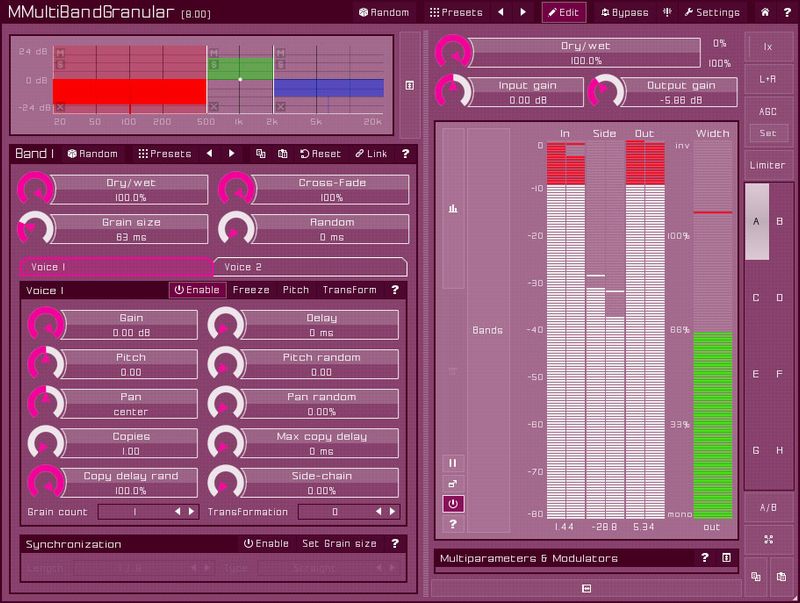This screenshot has height=603, width=800.
Task: Click the Grain count value field
Action: (135, 511)
